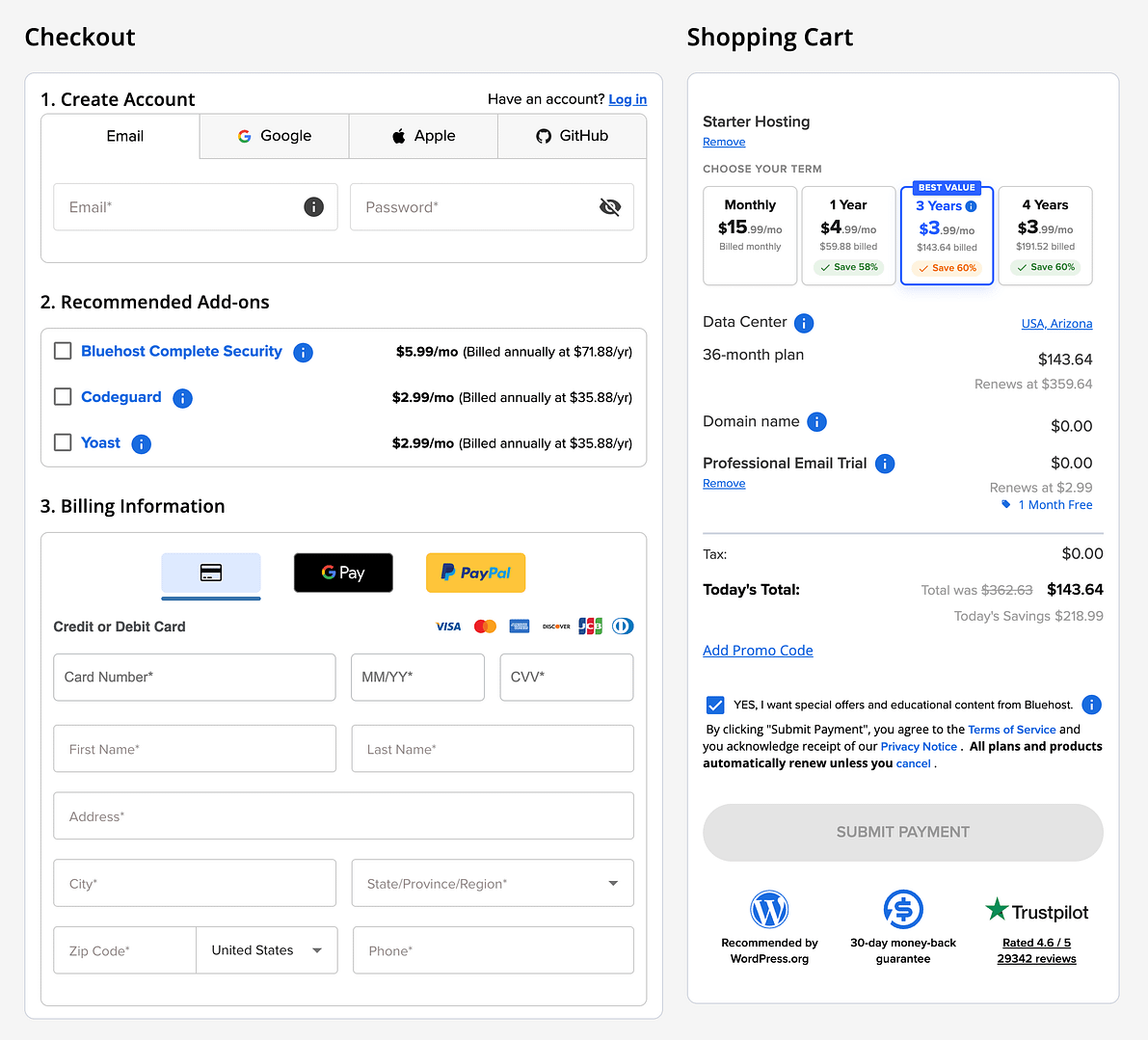Open Codeguard add-on link

pos(120,397)
